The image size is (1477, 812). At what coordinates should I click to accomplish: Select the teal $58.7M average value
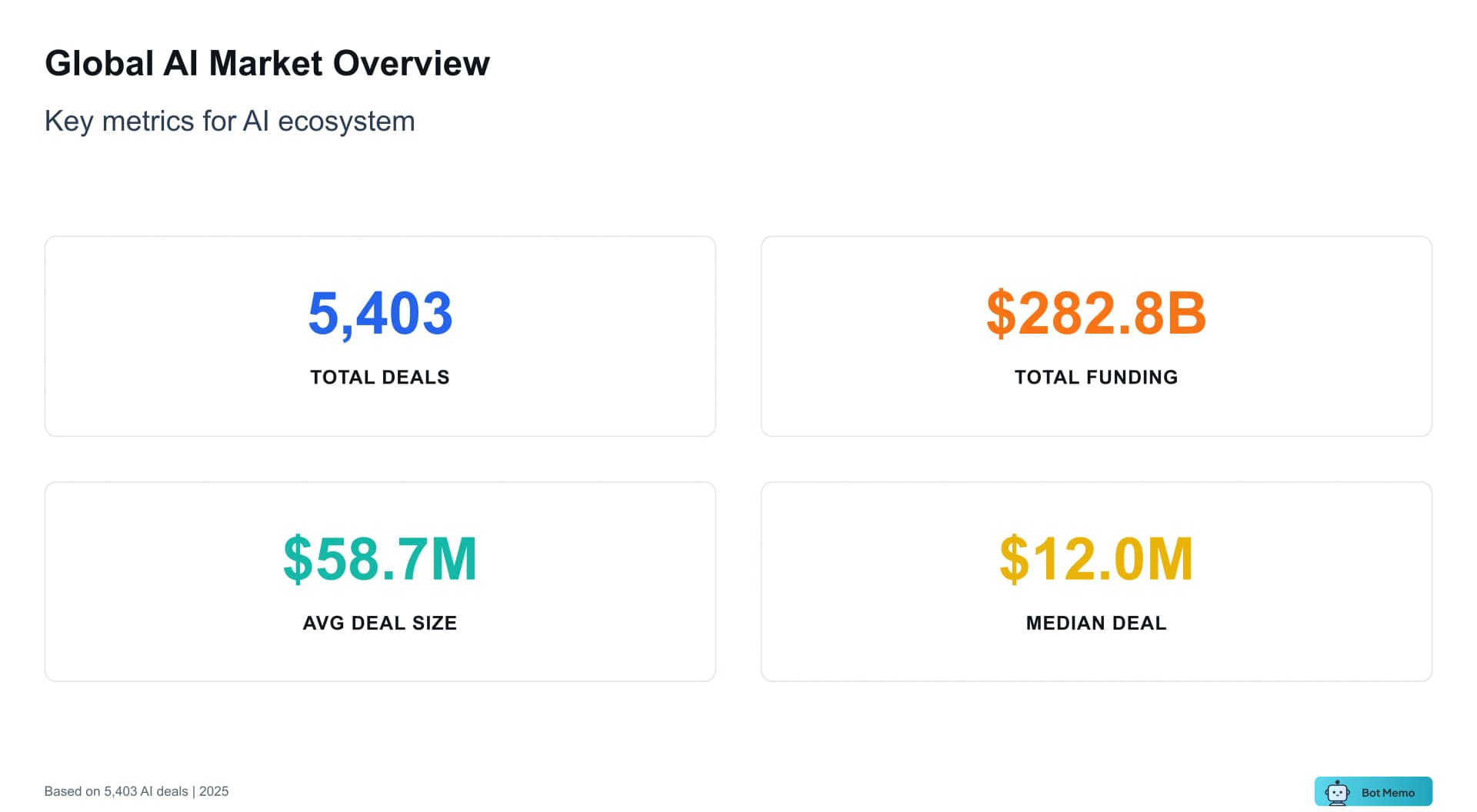(380, 558)
